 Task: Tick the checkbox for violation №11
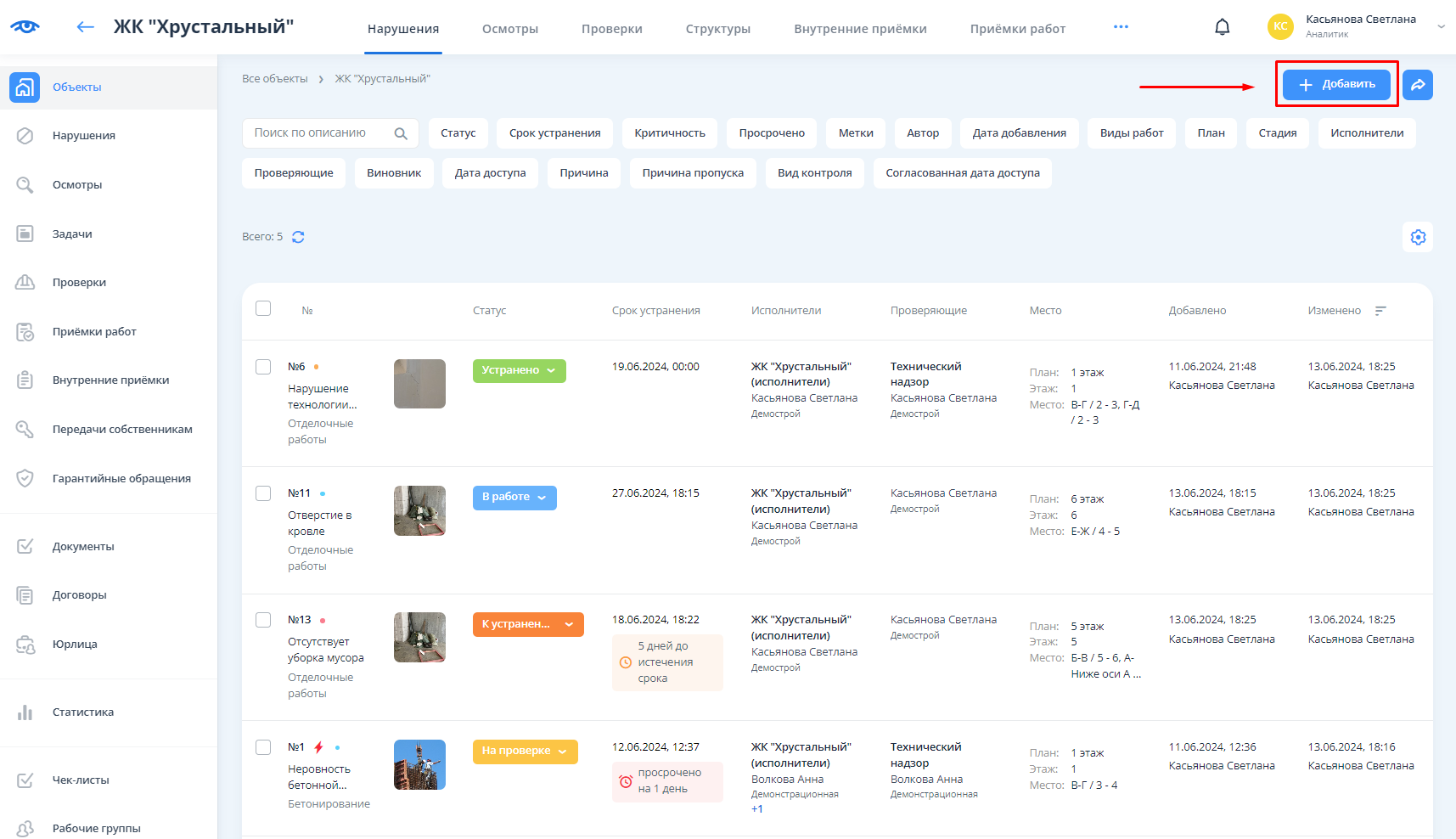tap(263, 493)
